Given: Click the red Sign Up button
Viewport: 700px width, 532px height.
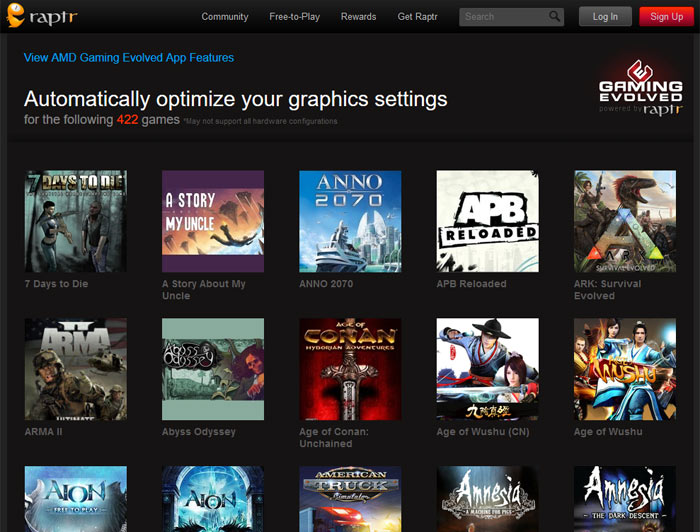Looking at the screenshot, I should [667, 17].
